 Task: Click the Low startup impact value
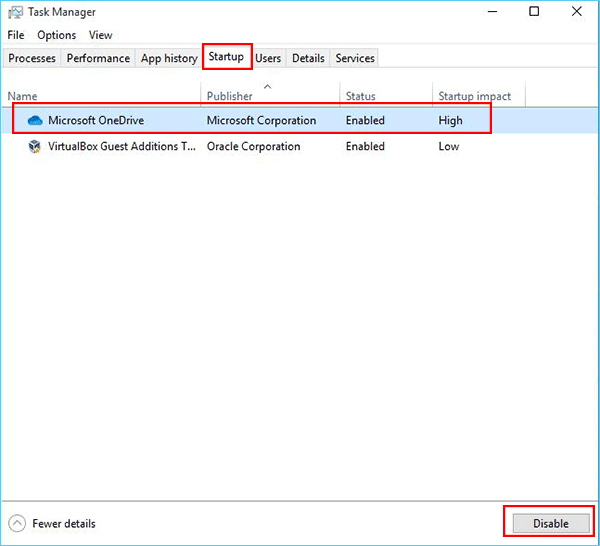tap(448, 147)
